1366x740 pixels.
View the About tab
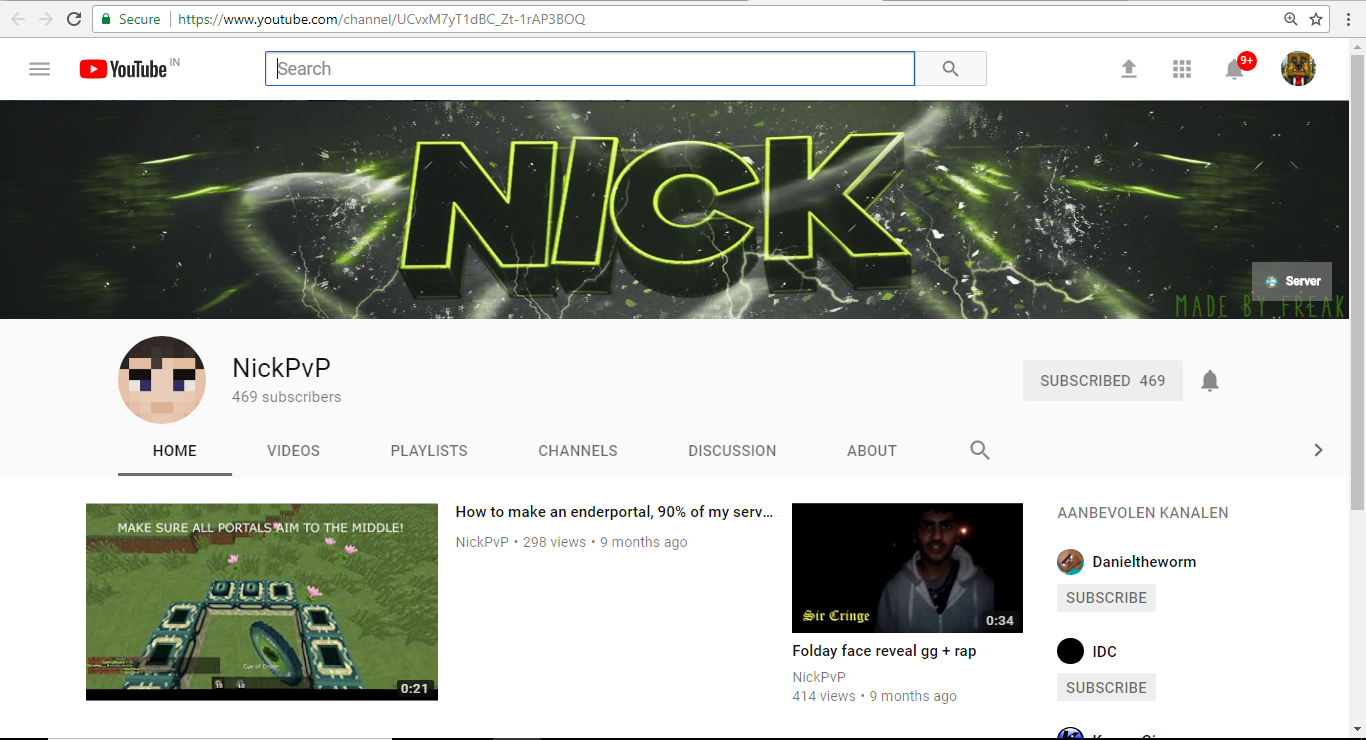[872, 451]
